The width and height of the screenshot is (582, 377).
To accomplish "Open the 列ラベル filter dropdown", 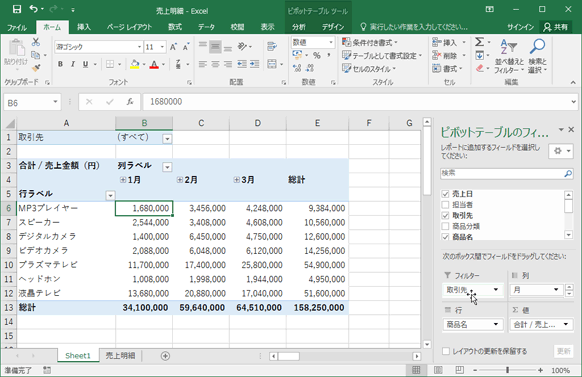I will [167, 167].
